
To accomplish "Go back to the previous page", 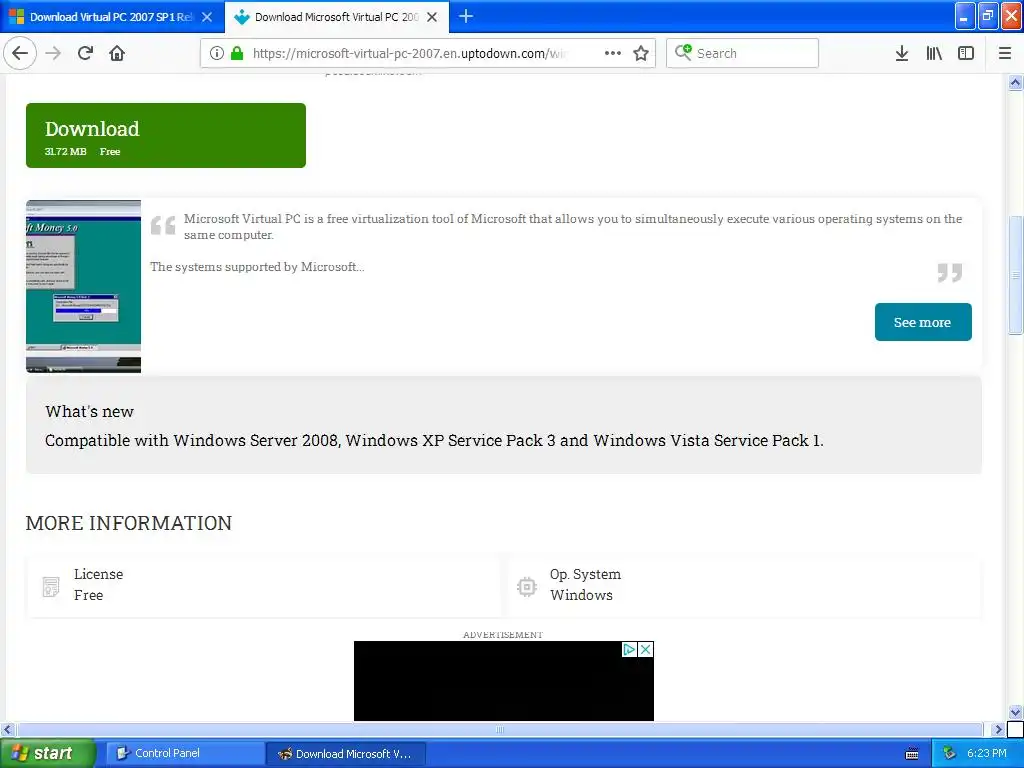I will [20, 53].
